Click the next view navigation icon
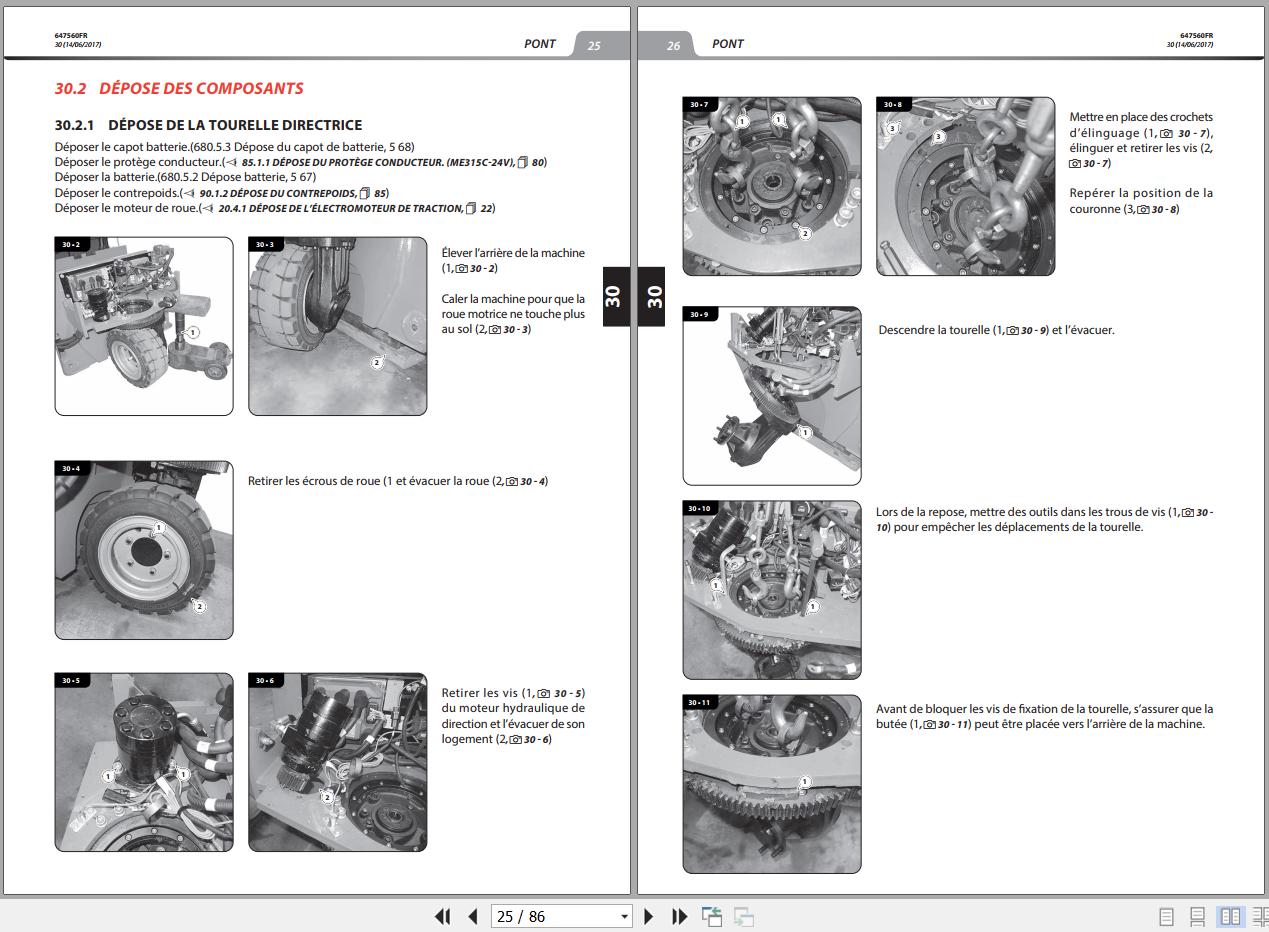This screenshot has width=1269, height=932. pyautogui.click(x=743, y=916)
